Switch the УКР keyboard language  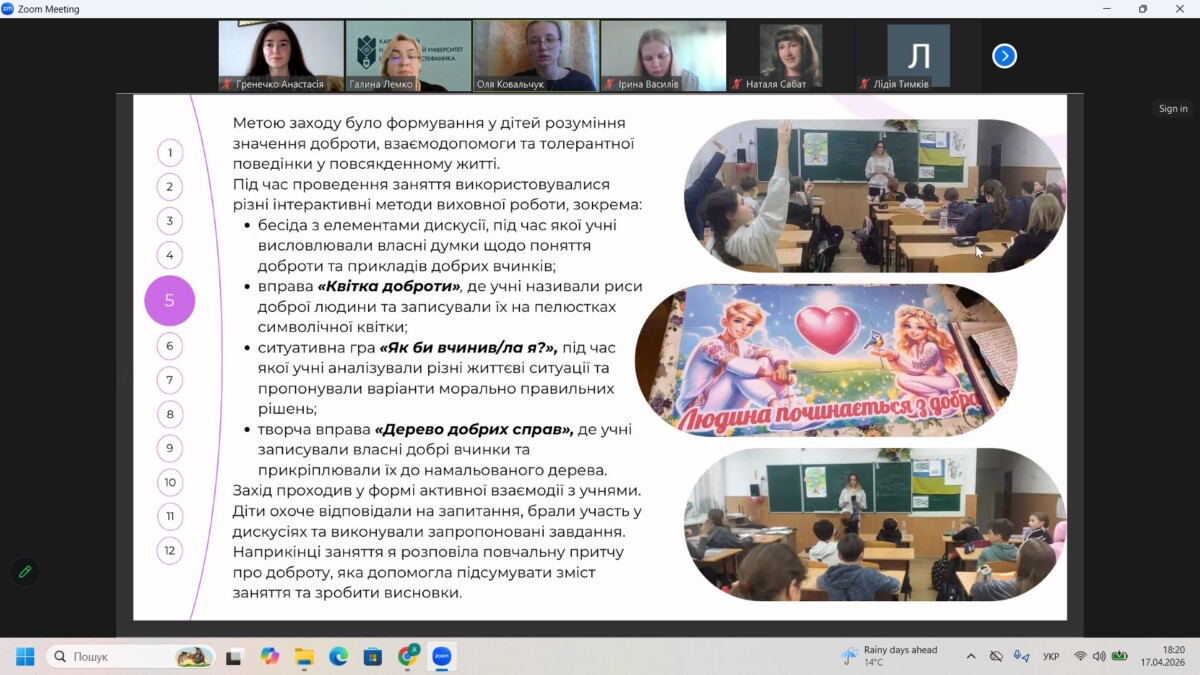(1051, 657)
